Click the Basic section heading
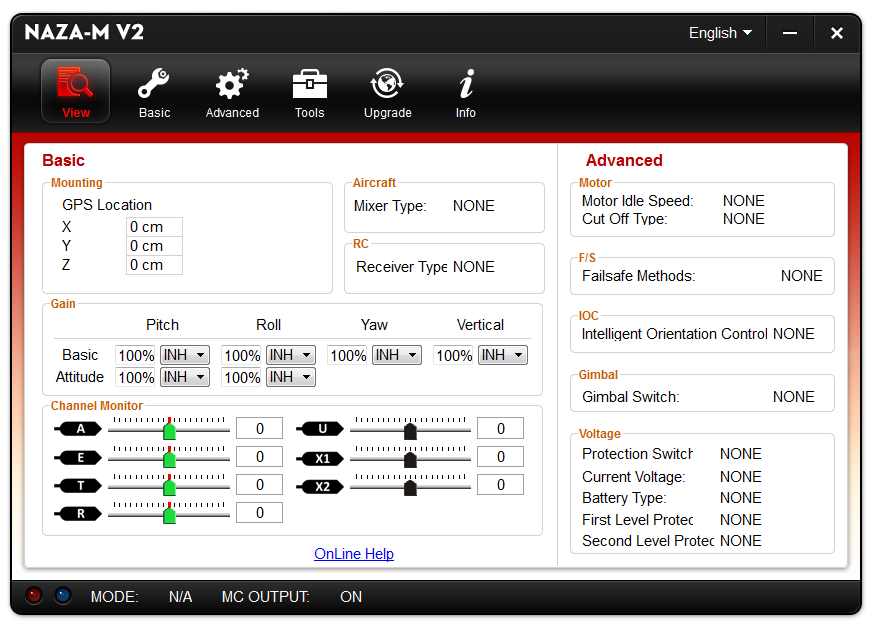 64,160
